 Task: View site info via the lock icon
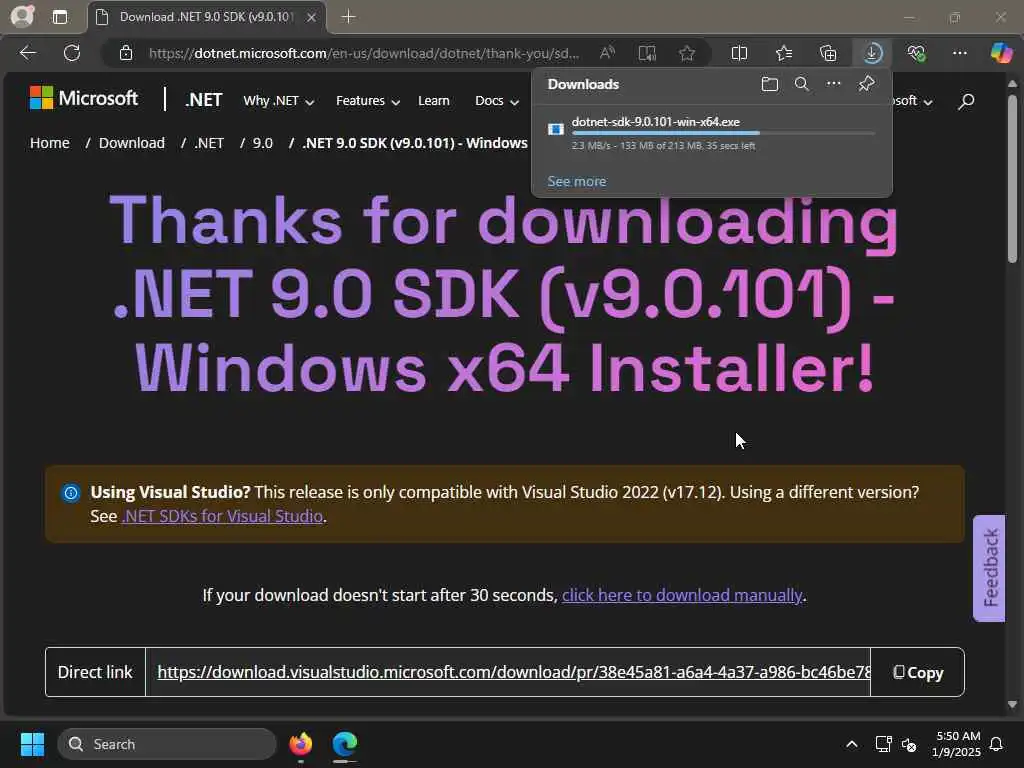coord(126,53)
